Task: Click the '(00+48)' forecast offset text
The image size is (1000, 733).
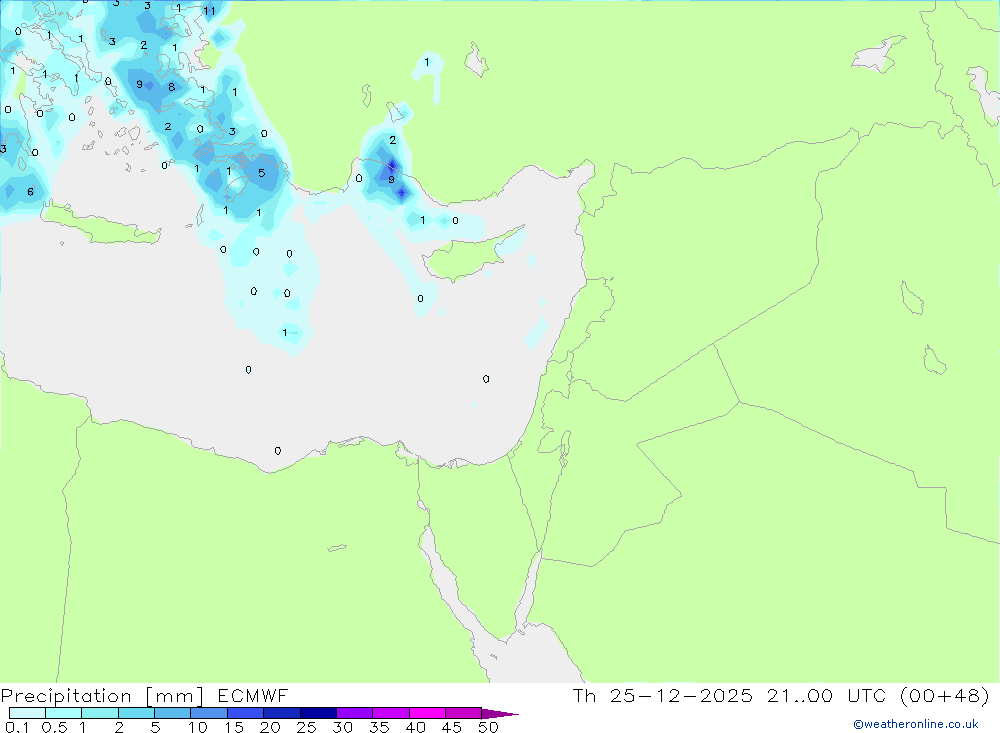Action: pos(945,696)
